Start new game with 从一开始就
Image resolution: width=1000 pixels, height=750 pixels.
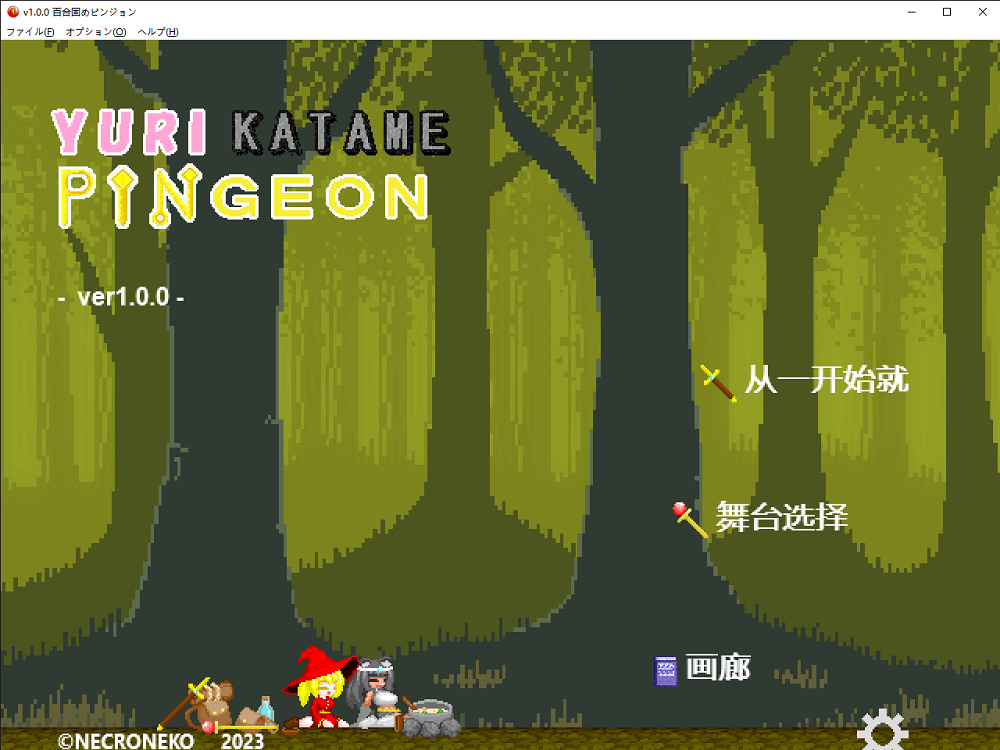click(827, 379)
